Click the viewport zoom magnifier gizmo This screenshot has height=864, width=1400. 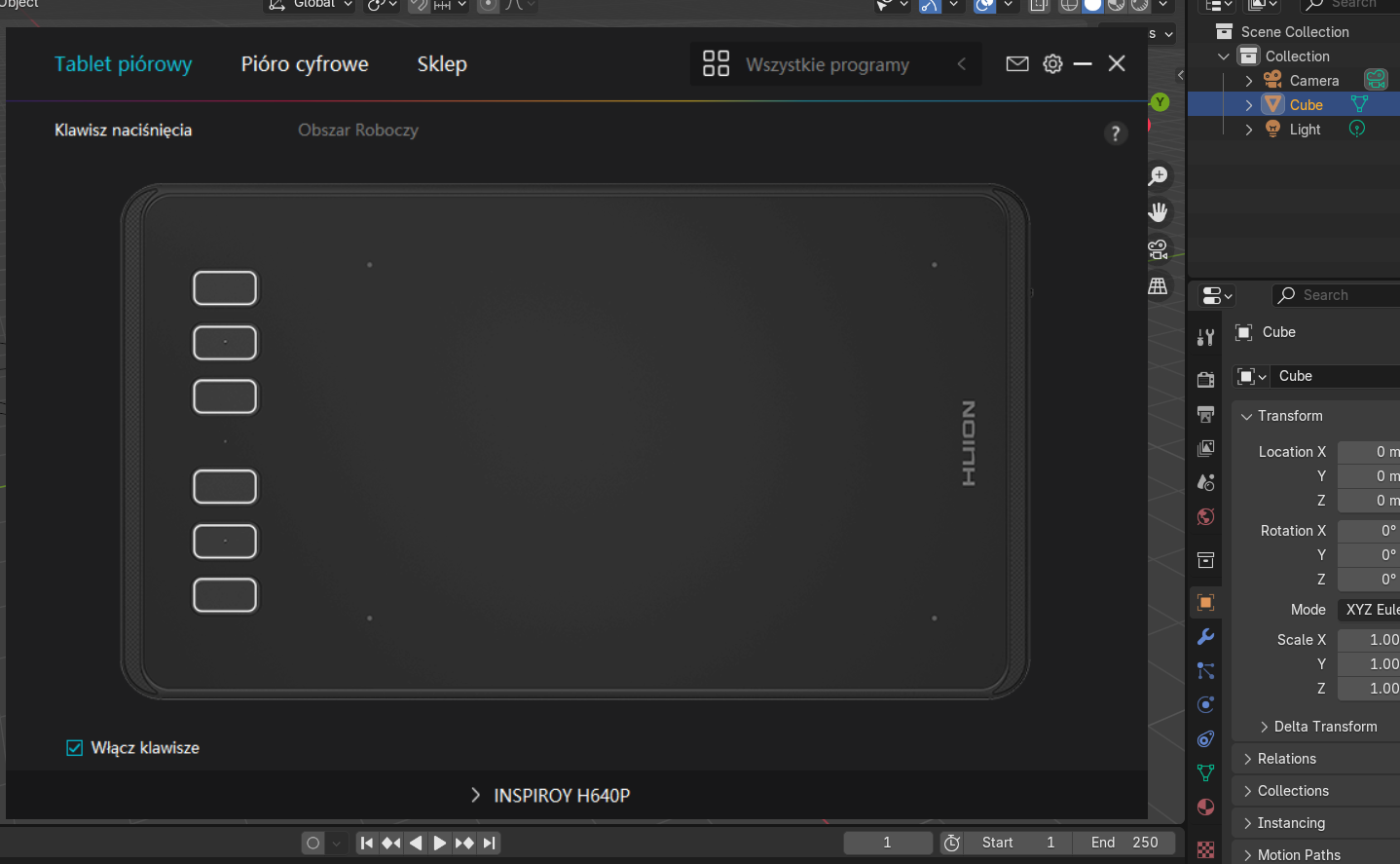pyautogui.click(x=1158, y=176)
